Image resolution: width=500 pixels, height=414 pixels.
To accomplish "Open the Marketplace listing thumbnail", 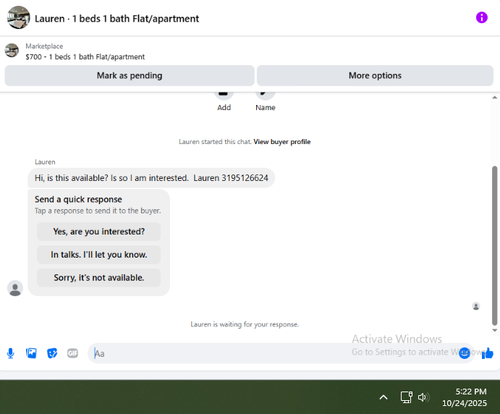I will point(12,50).
